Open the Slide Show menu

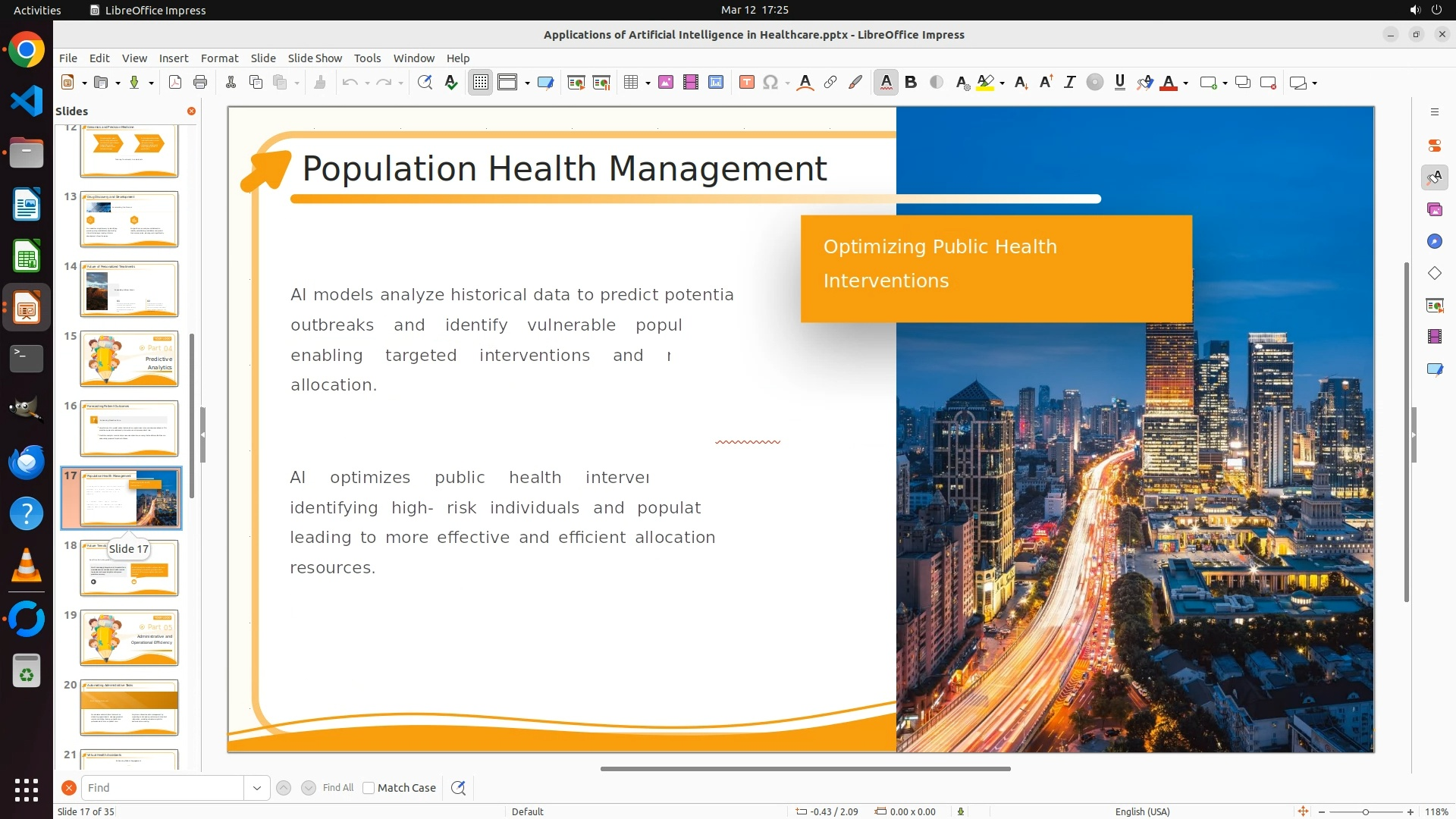(315, 58)
